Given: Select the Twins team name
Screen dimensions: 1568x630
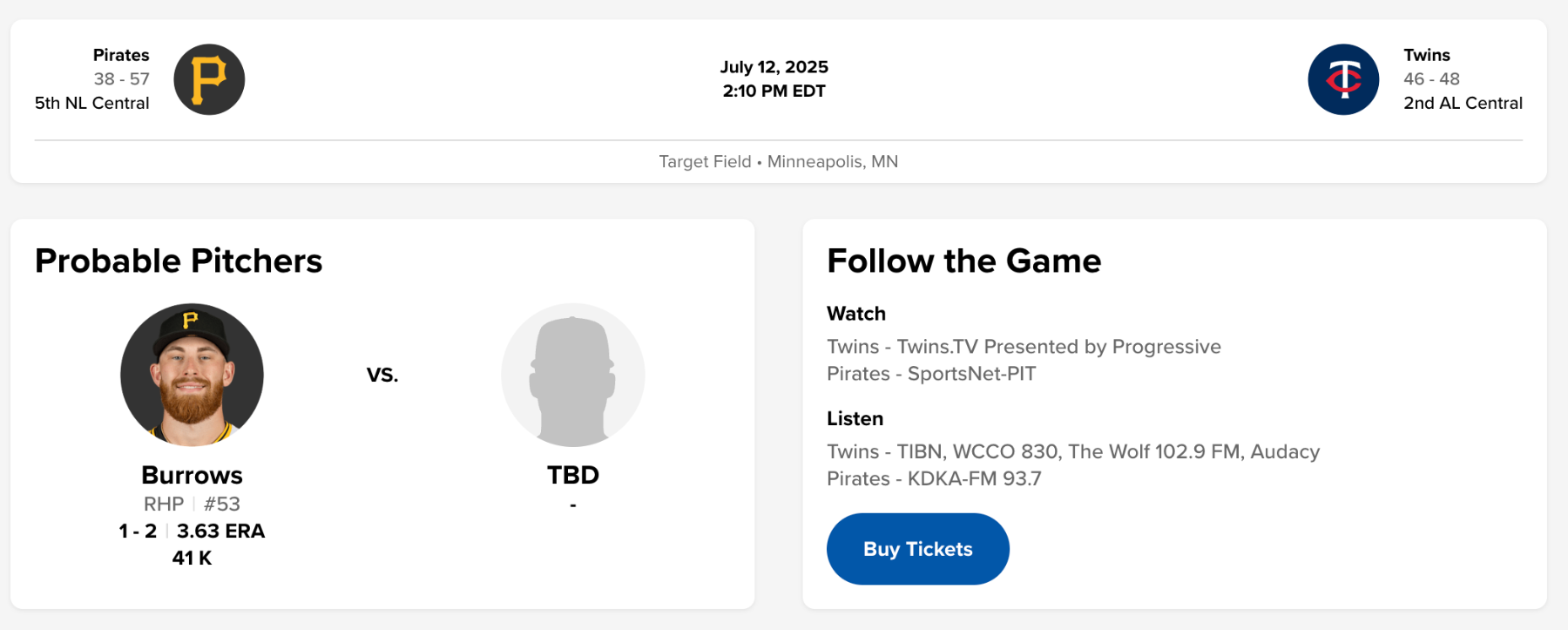Looking at the screenshot, I should [1426, 55].
